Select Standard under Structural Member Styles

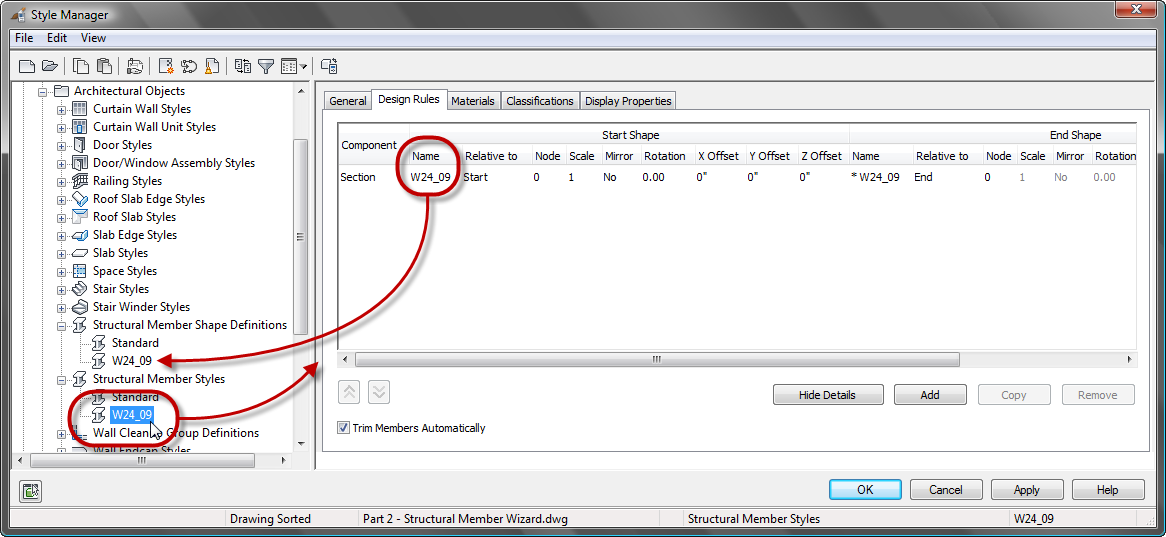(135, 397)
